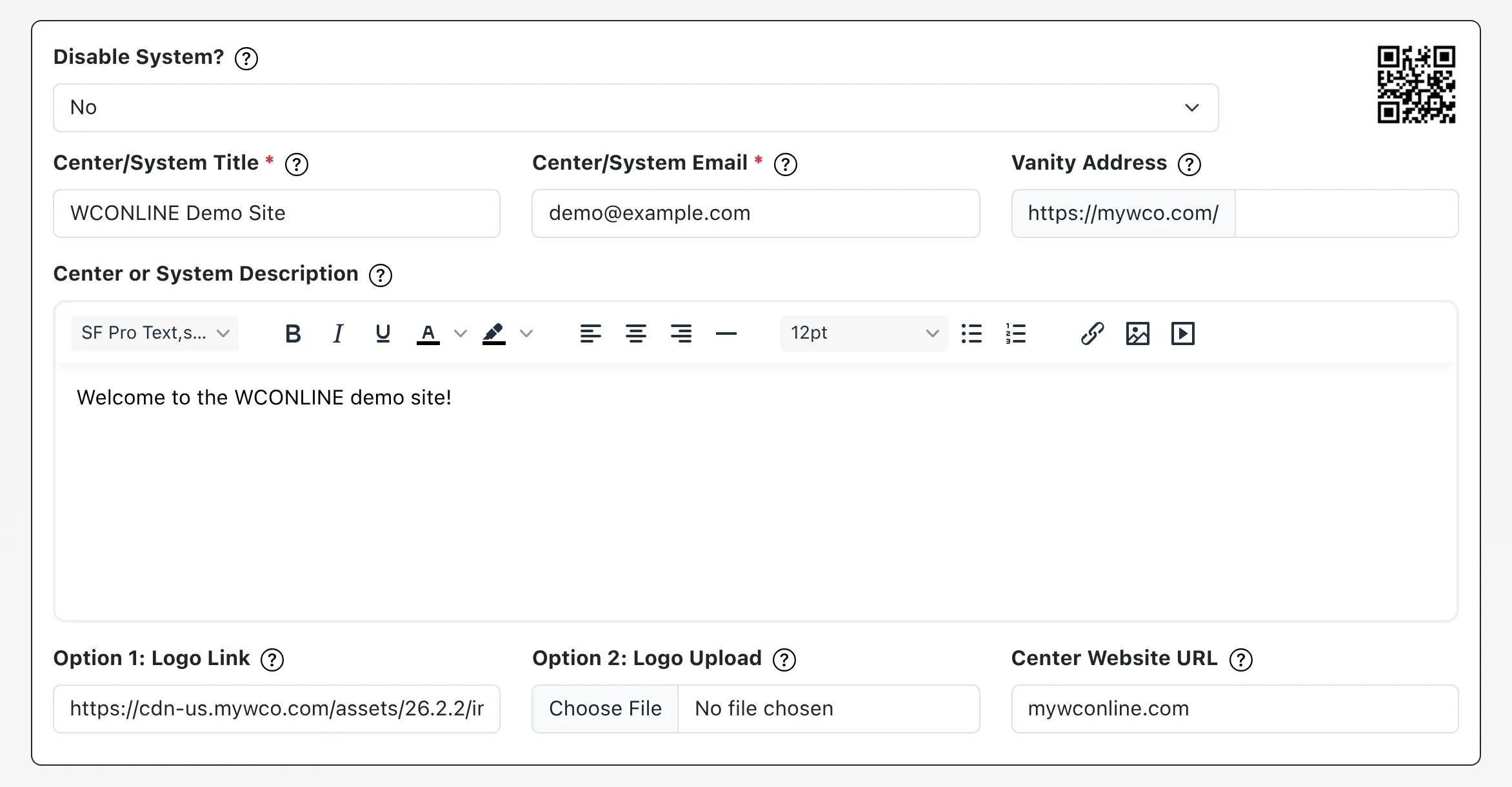The width and height of the screenshot is (1512, 787).
Task: Open the 12pt font size dropdown
Action: click(x=864, y=334)
